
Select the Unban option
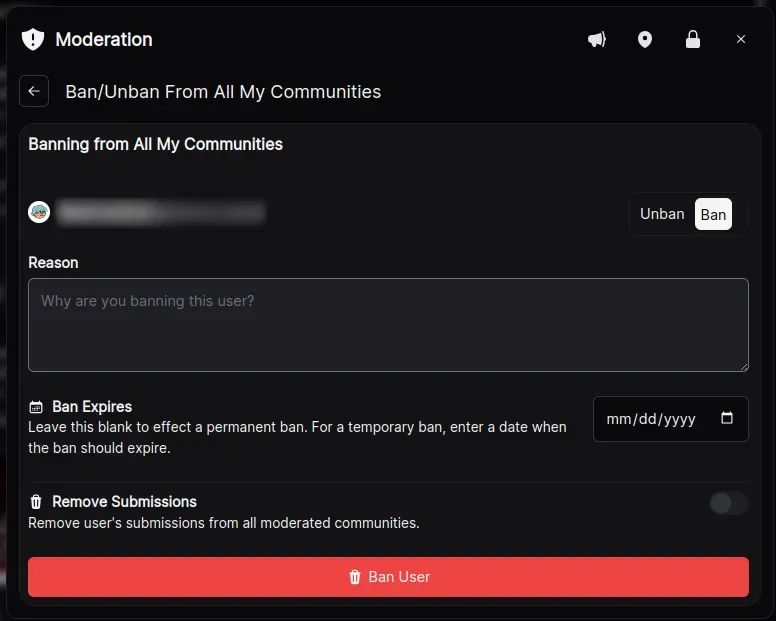[662, 214]
